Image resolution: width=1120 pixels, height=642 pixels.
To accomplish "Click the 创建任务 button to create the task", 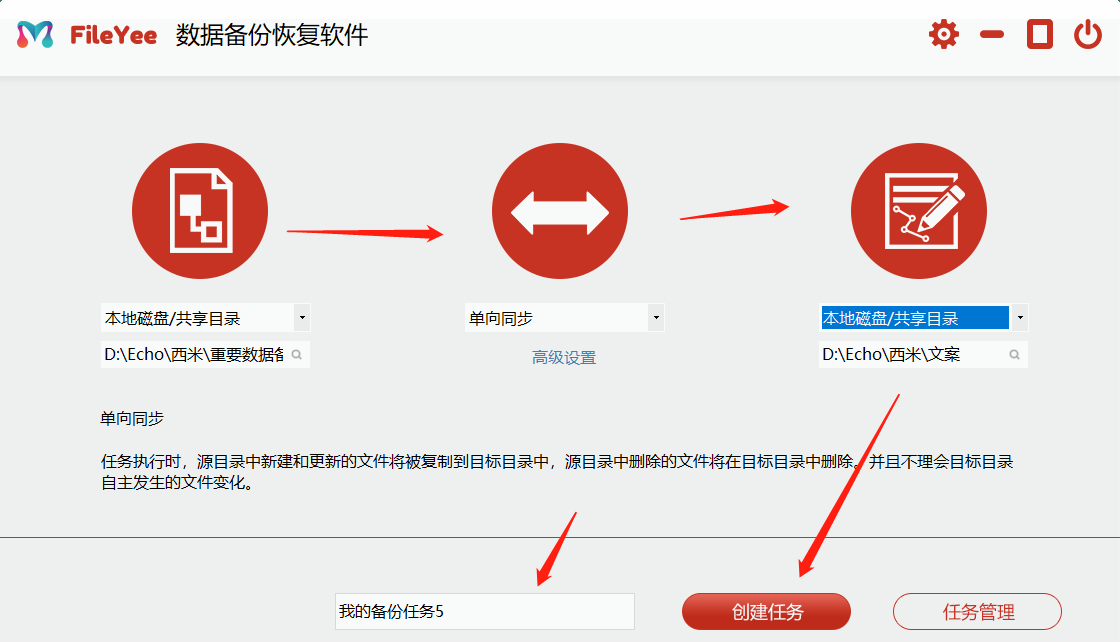I will pos(766,611).
